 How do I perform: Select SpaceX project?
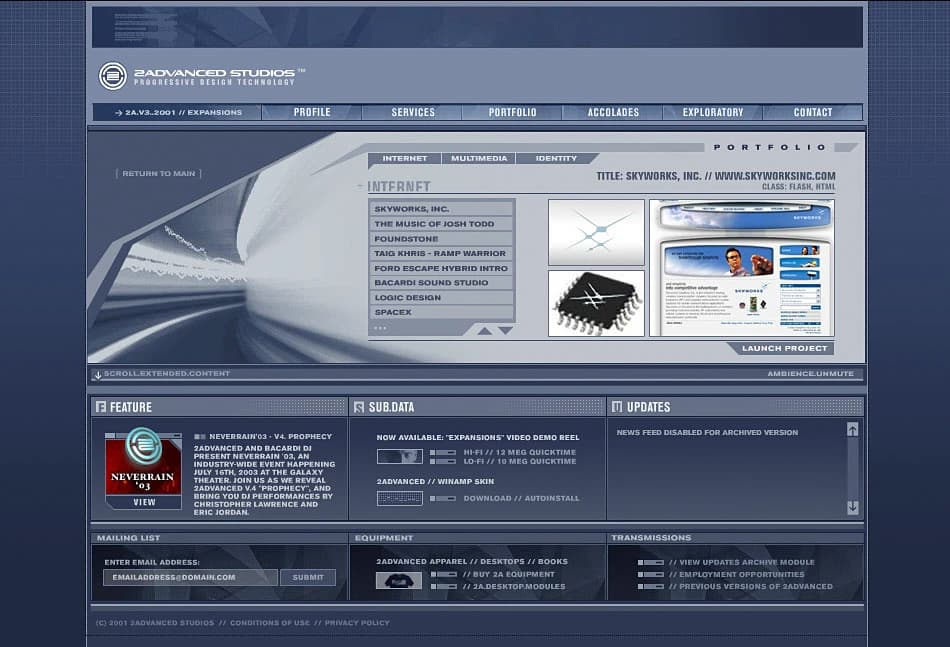(441, 312)
